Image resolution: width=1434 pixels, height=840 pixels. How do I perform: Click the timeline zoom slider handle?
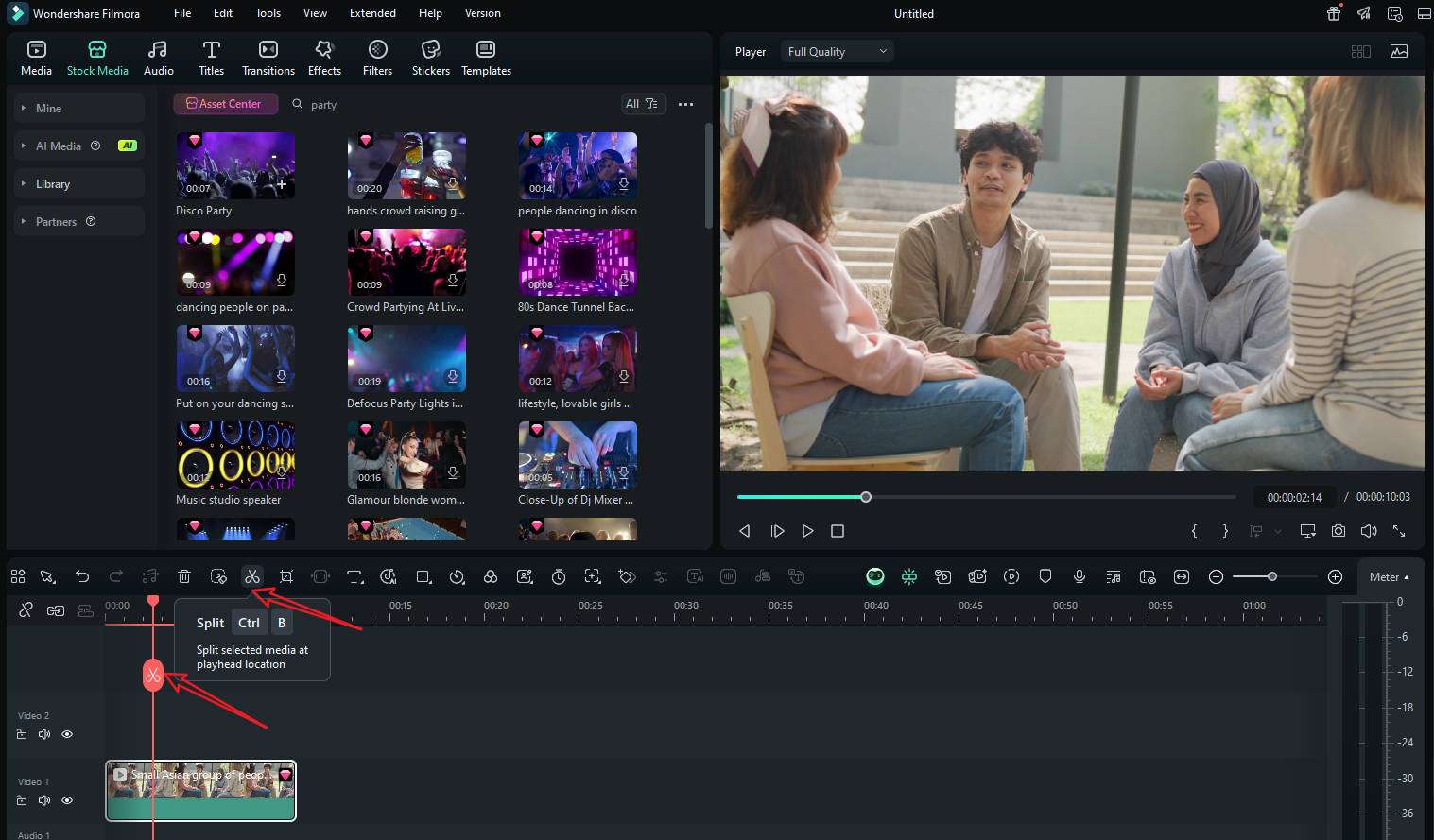point(1272,576)
